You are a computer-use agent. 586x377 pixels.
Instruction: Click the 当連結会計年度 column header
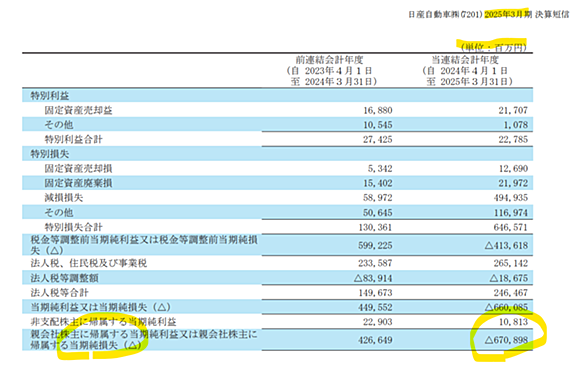[465, 60]
